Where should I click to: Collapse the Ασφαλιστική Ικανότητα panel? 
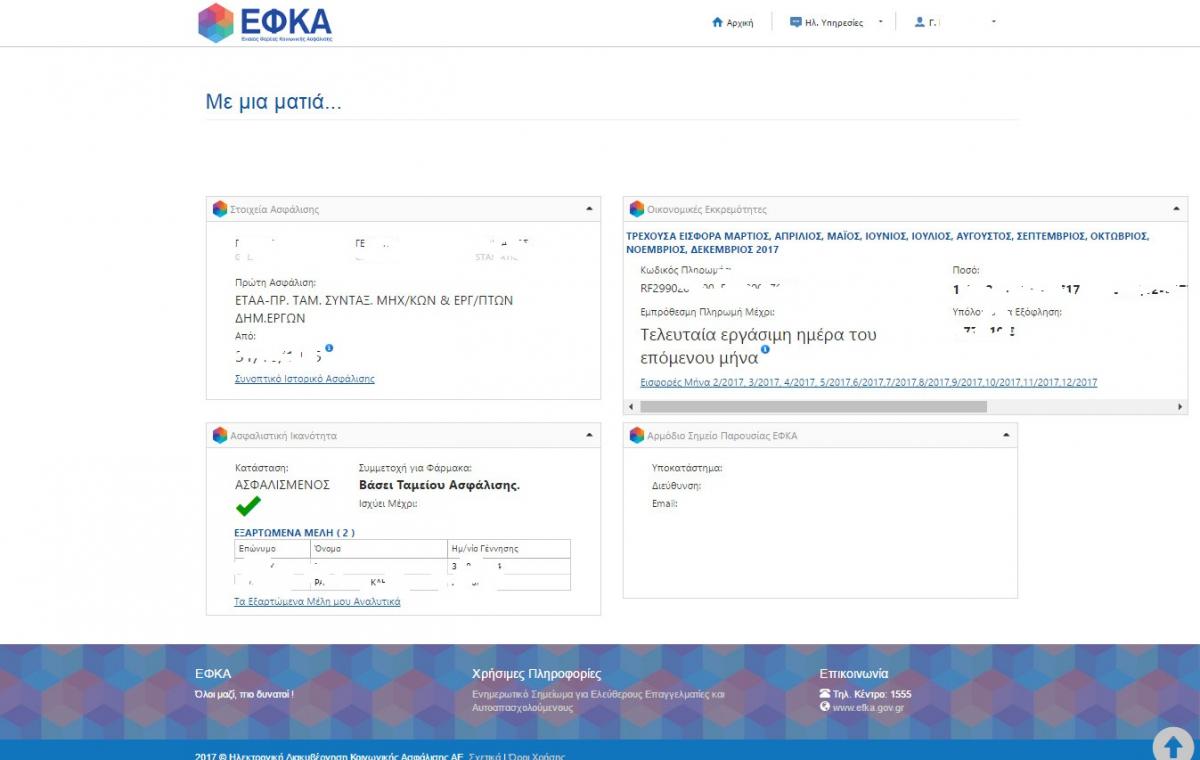click(x=589, y=435)
